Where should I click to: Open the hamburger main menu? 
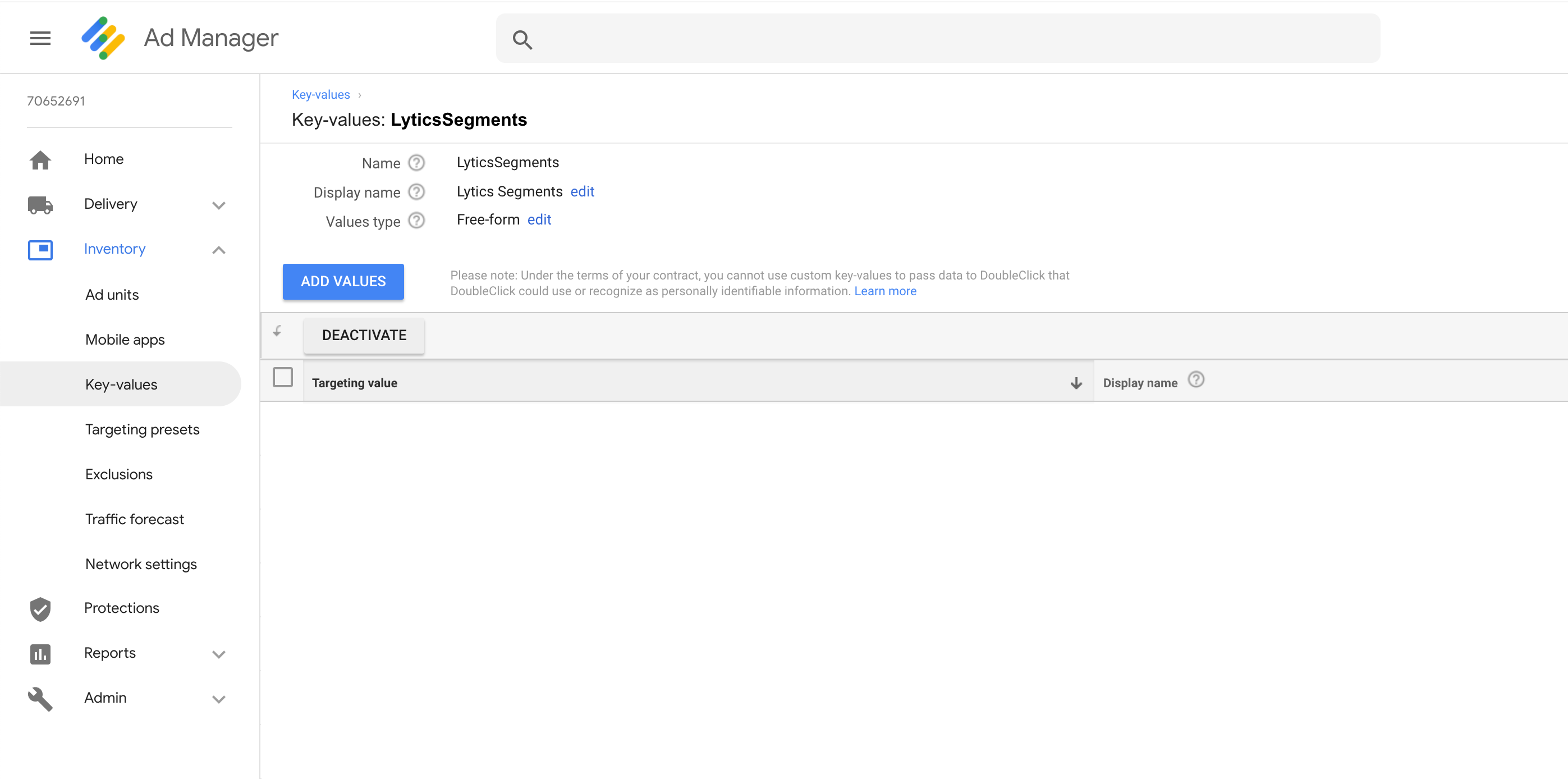pyautogui.click(x=40, y=38)
